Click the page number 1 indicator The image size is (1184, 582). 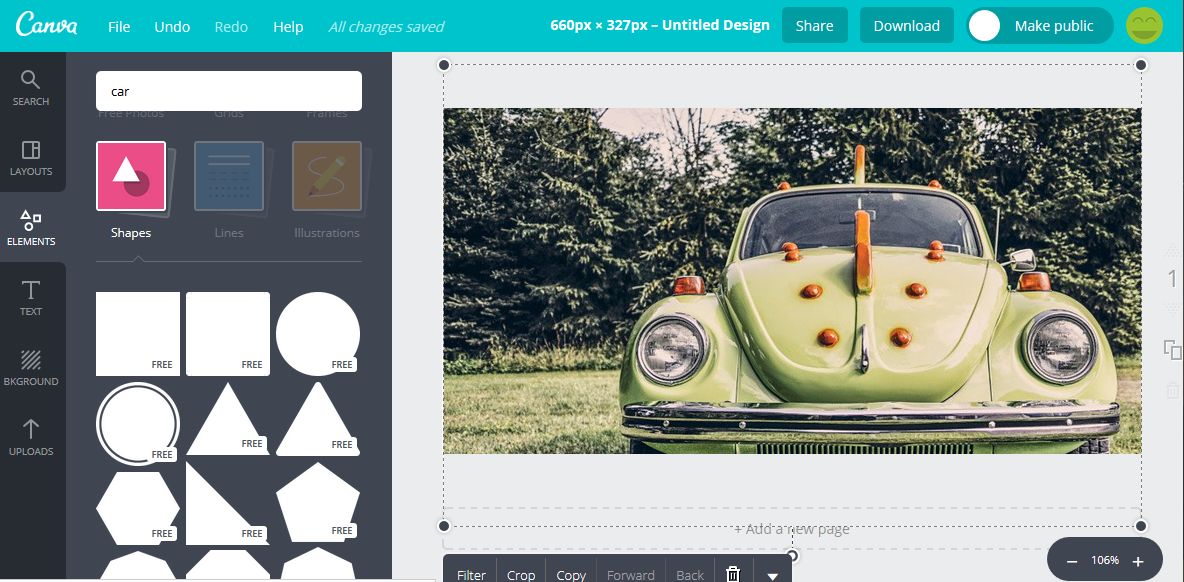[x=1172, y=279]
